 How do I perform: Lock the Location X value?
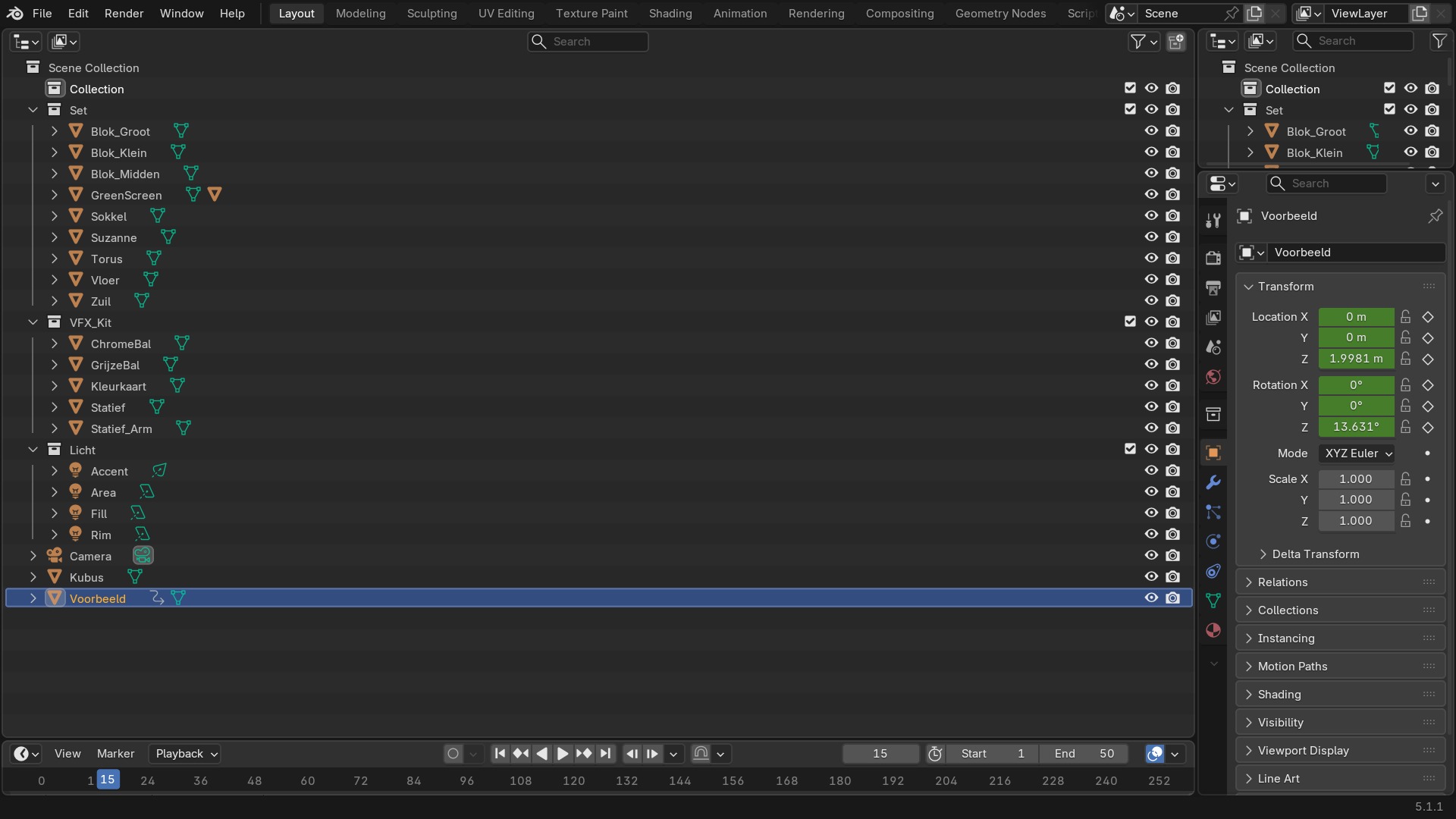point(1406,317)
